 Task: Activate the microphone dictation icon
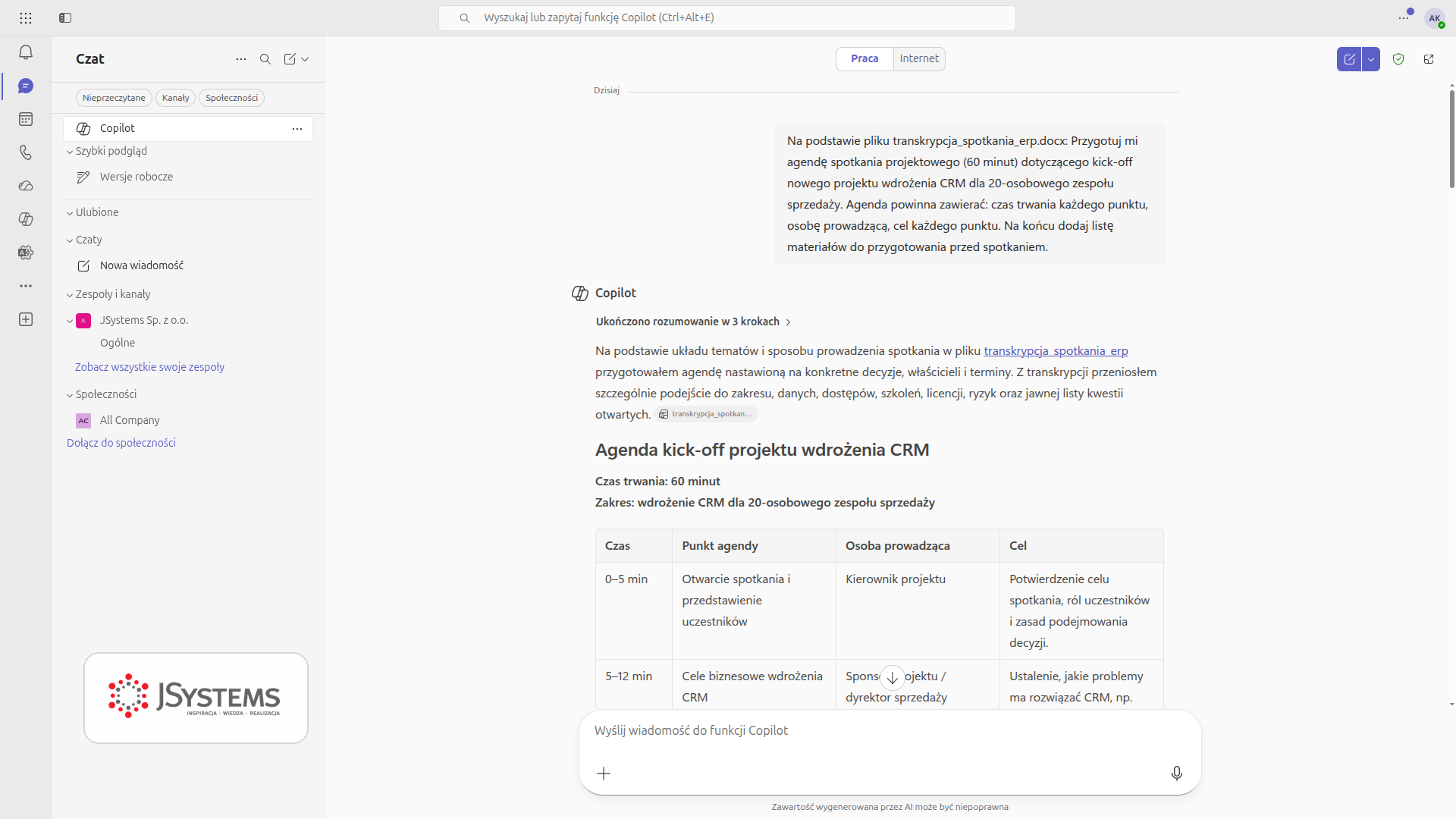click(x=1177, y=773)
